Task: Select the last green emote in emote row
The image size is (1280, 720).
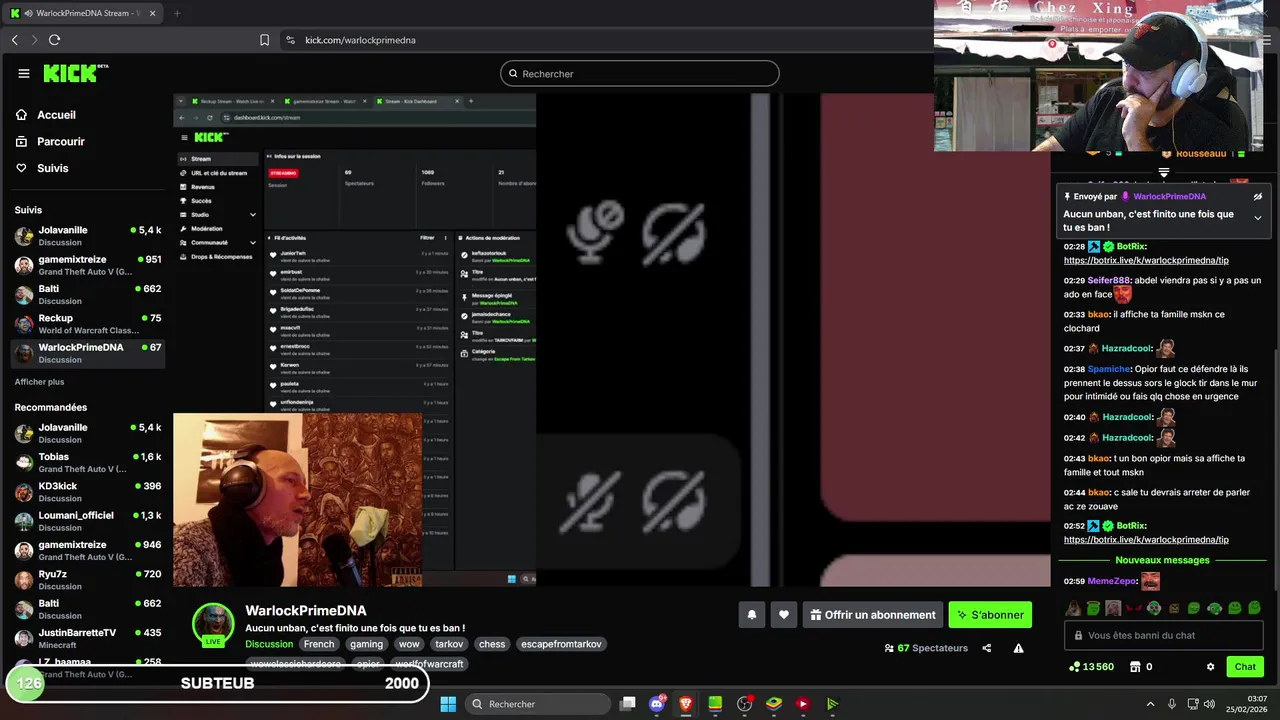Action: [1255, 608]
